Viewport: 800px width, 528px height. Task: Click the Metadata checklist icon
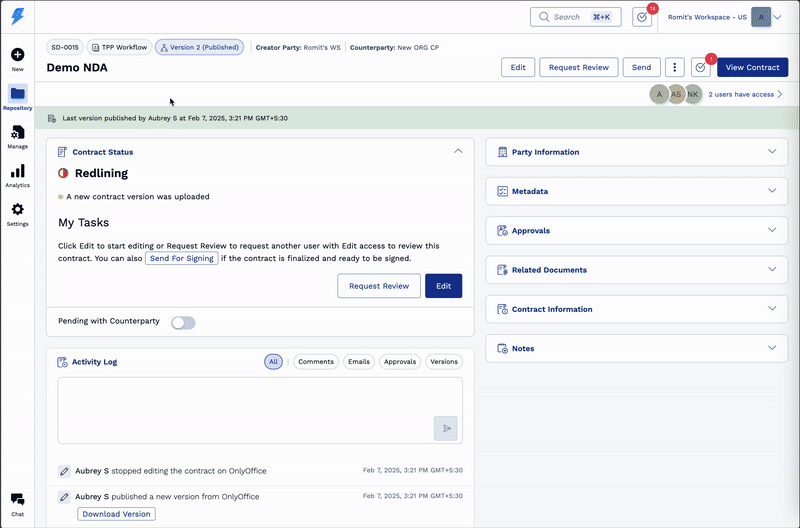coord(503,191)
